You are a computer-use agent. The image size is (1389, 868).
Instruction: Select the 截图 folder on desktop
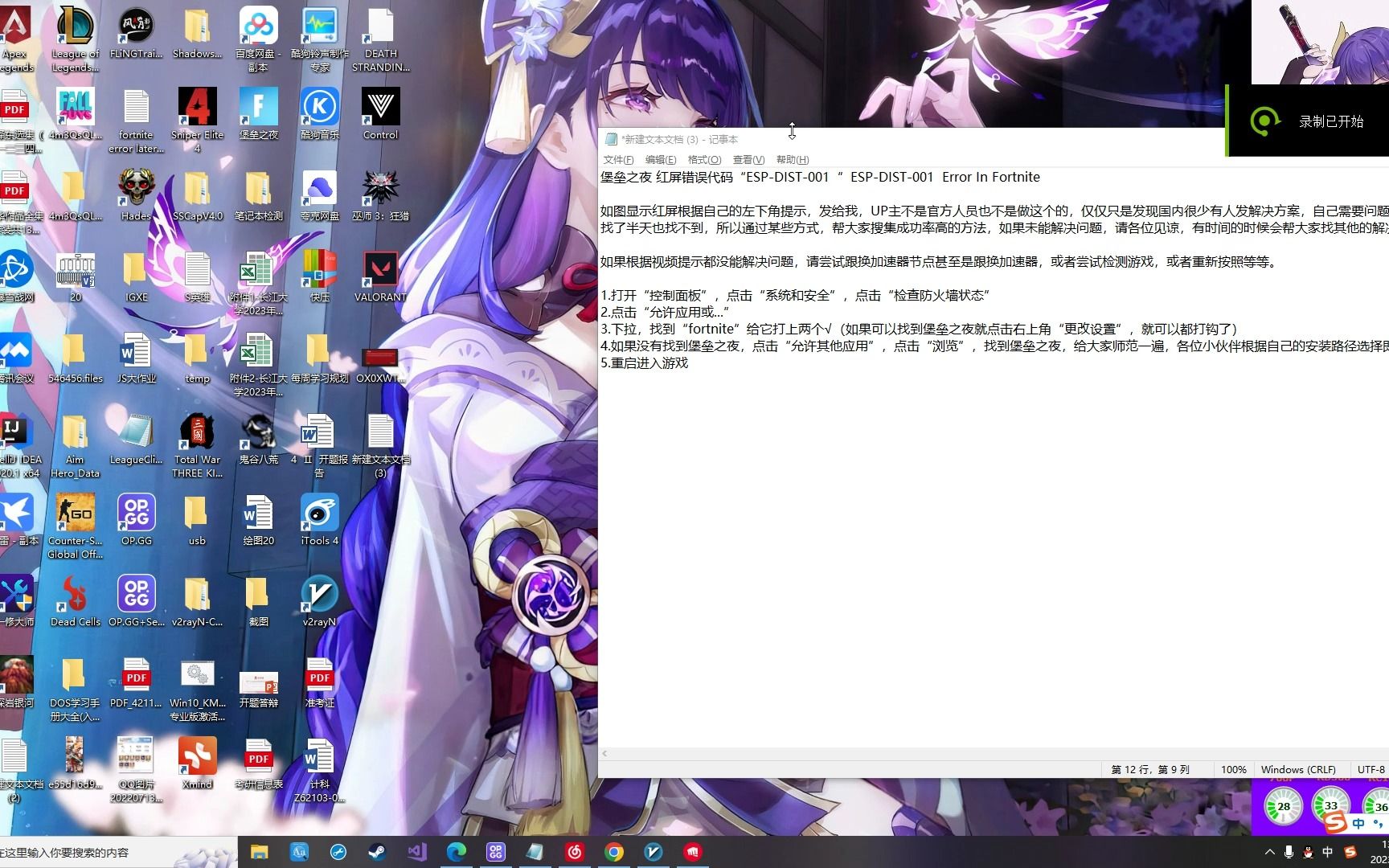(x=258, y=601)
